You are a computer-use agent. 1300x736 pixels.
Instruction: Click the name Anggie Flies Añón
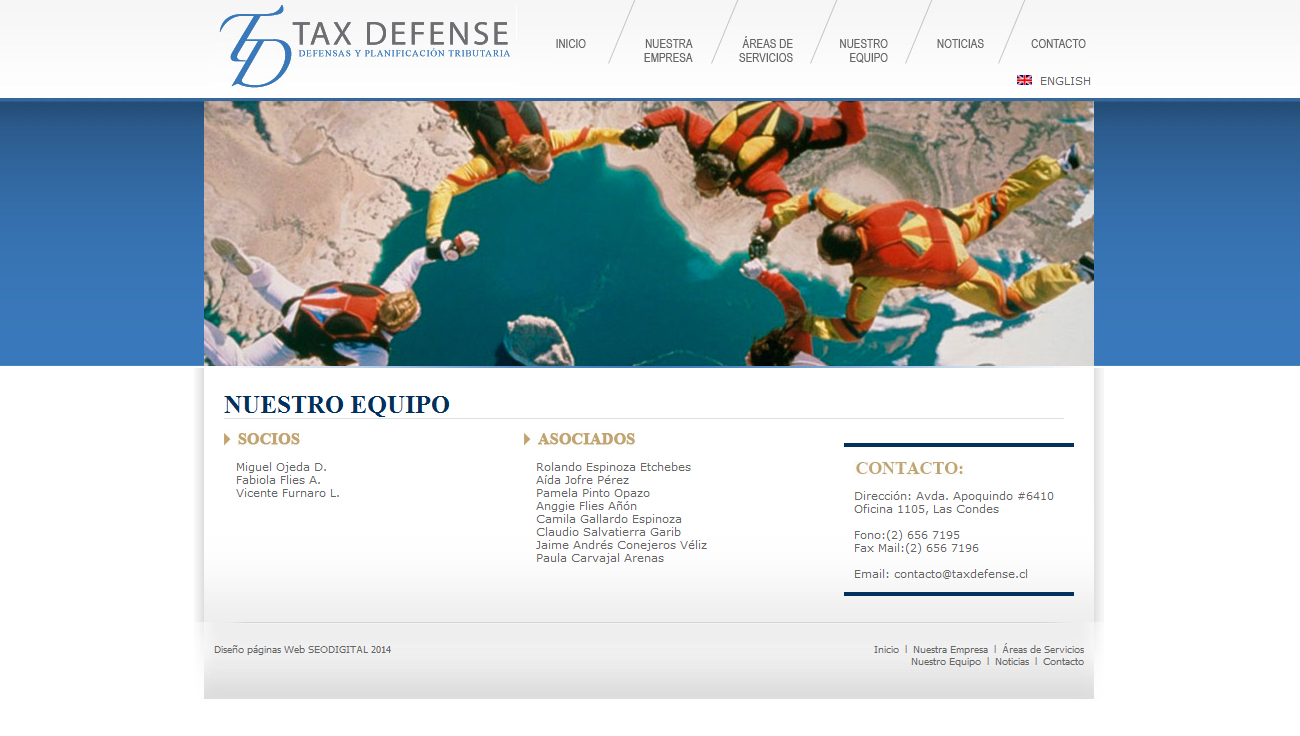586,506
